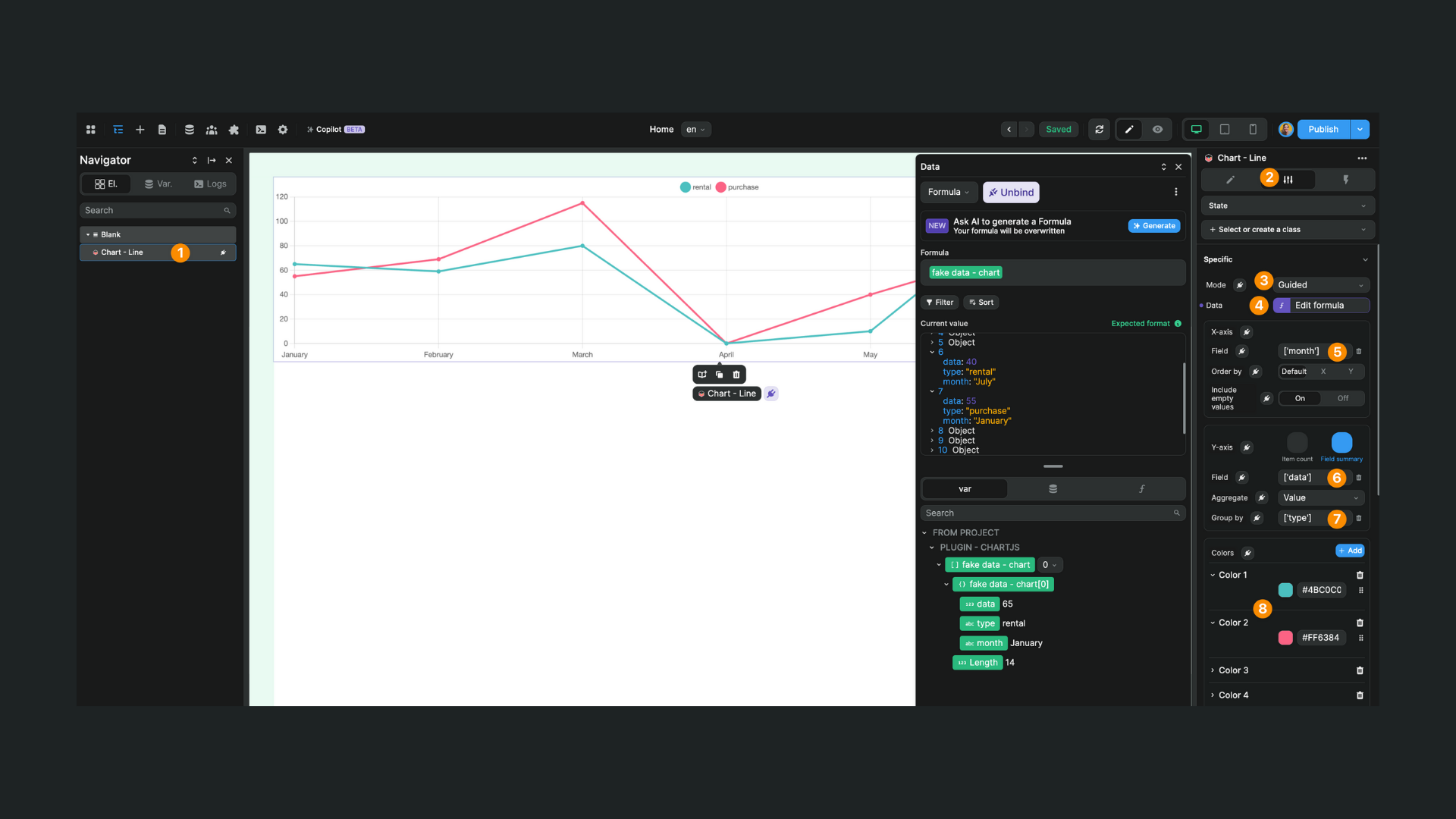Switch to the Logs tab in Navigator
Viewport: 1456px width, 819px height.
pos(210,184)
